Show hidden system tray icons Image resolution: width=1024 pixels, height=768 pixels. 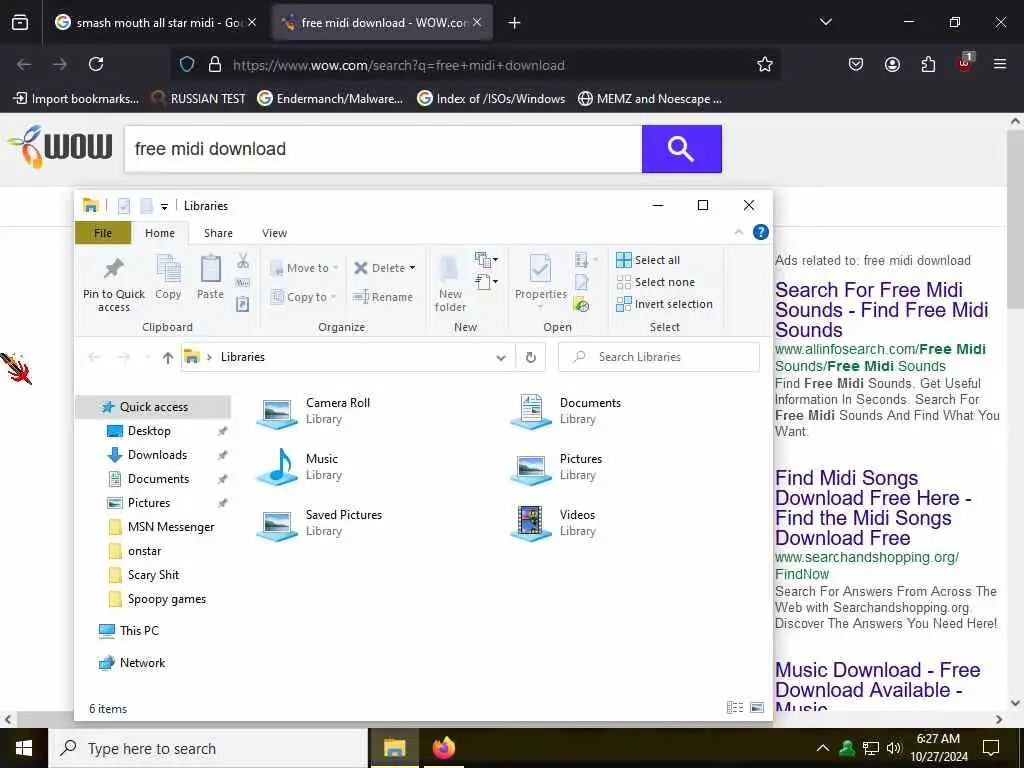point(823,748)
